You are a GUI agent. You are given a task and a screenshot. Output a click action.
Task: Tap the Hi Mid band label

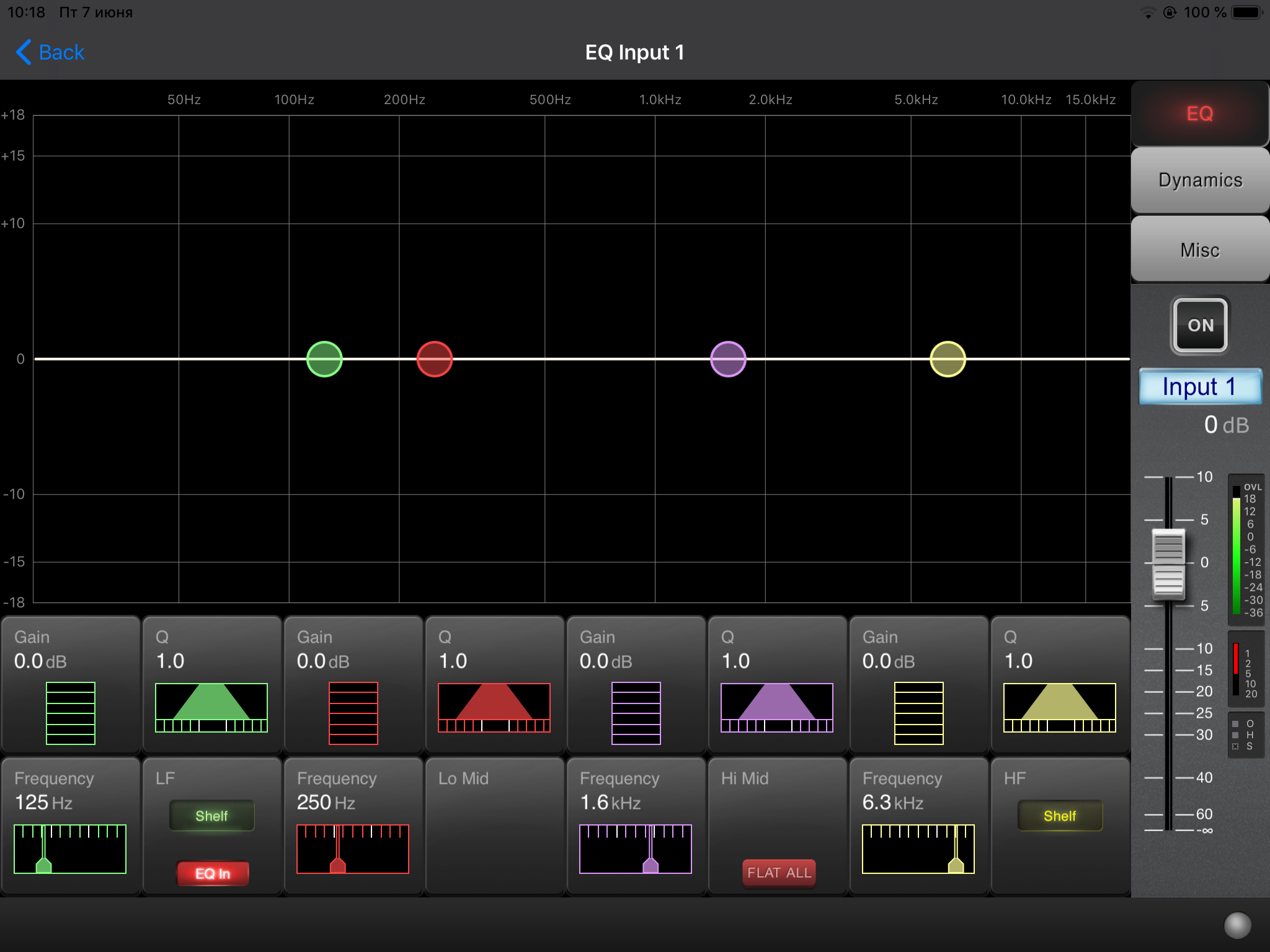(745, 778)
